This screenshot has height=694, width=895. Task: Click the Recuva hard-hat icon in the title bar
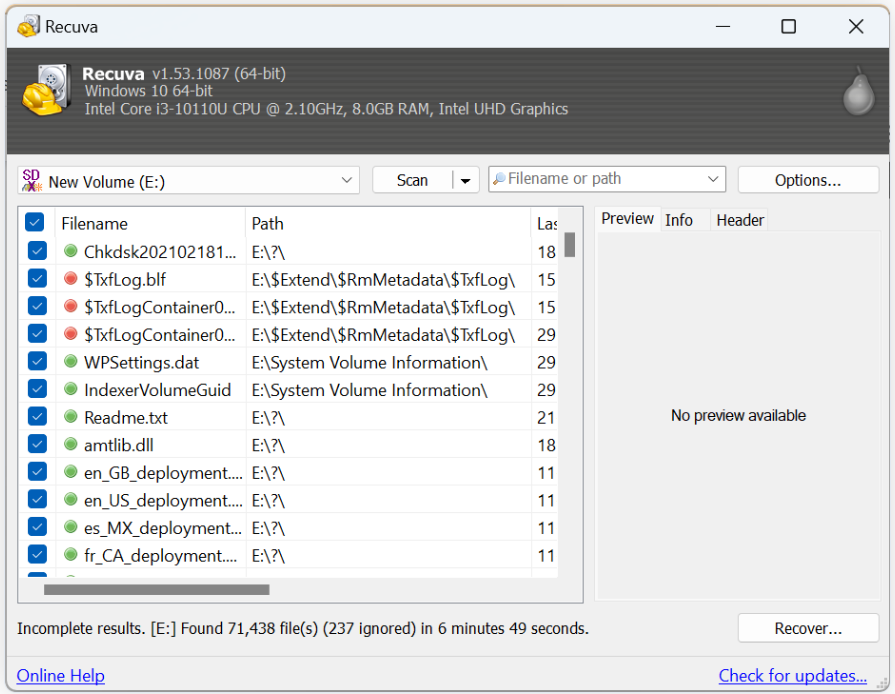click(27, 26)
